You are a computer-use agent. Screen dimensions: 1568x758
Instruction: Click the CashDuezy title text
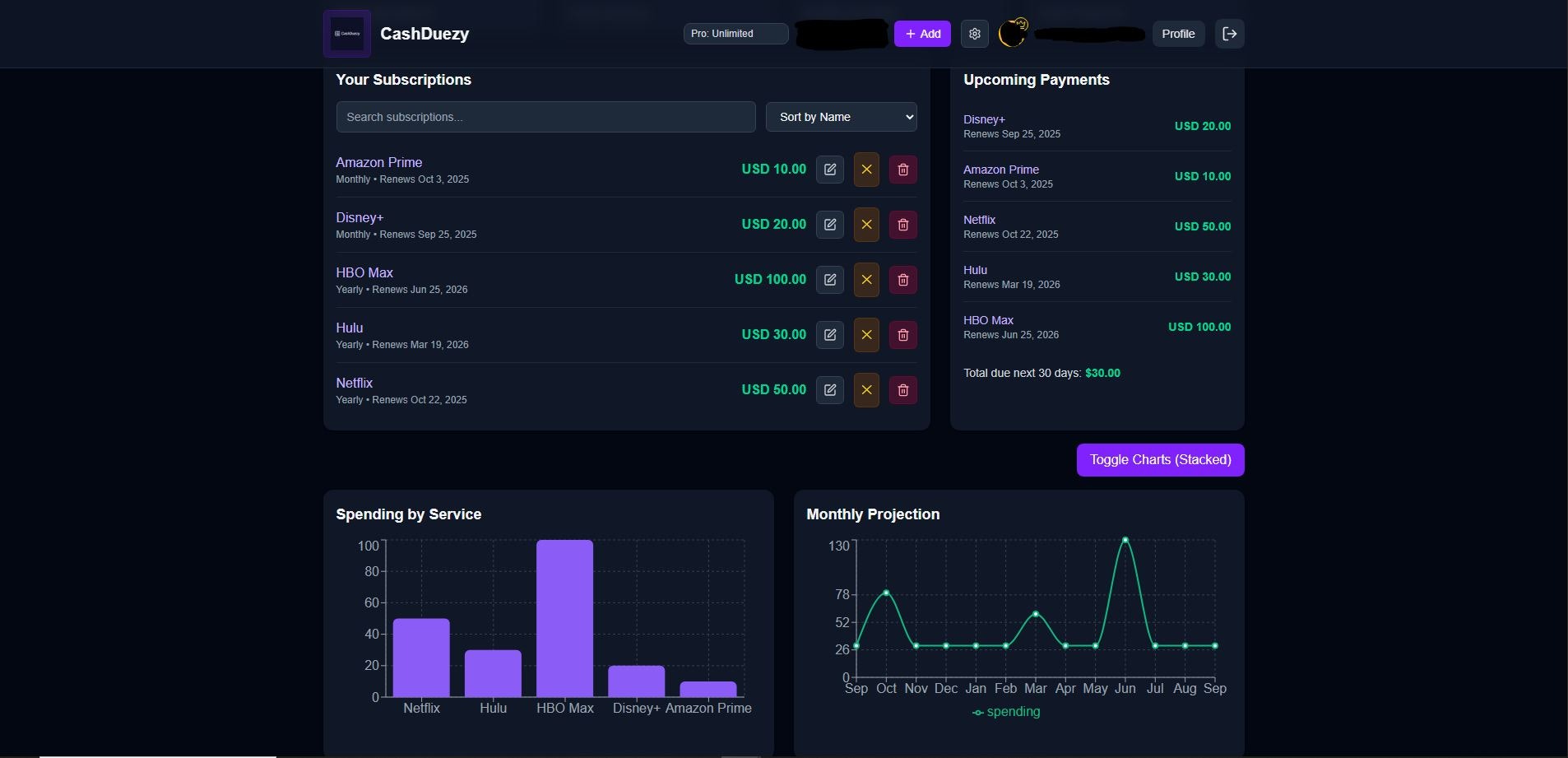424,34
